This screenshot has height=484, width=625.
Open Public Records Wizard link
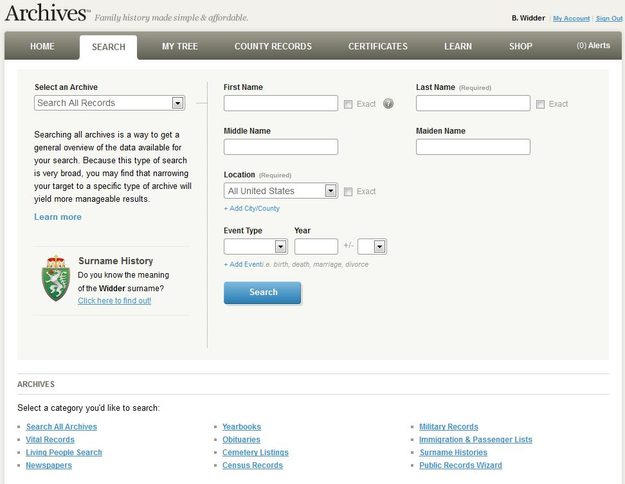tap(460, 465)
